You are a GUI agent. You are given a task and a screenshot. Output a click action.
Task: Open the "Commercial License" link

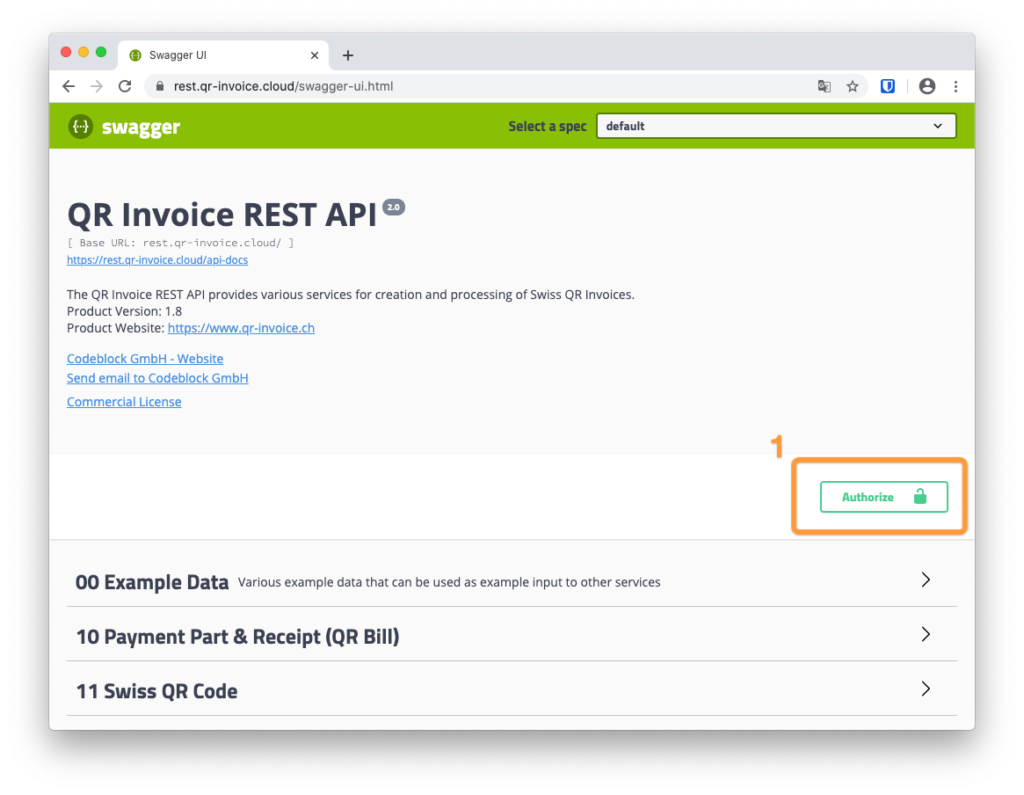(123, 401)
